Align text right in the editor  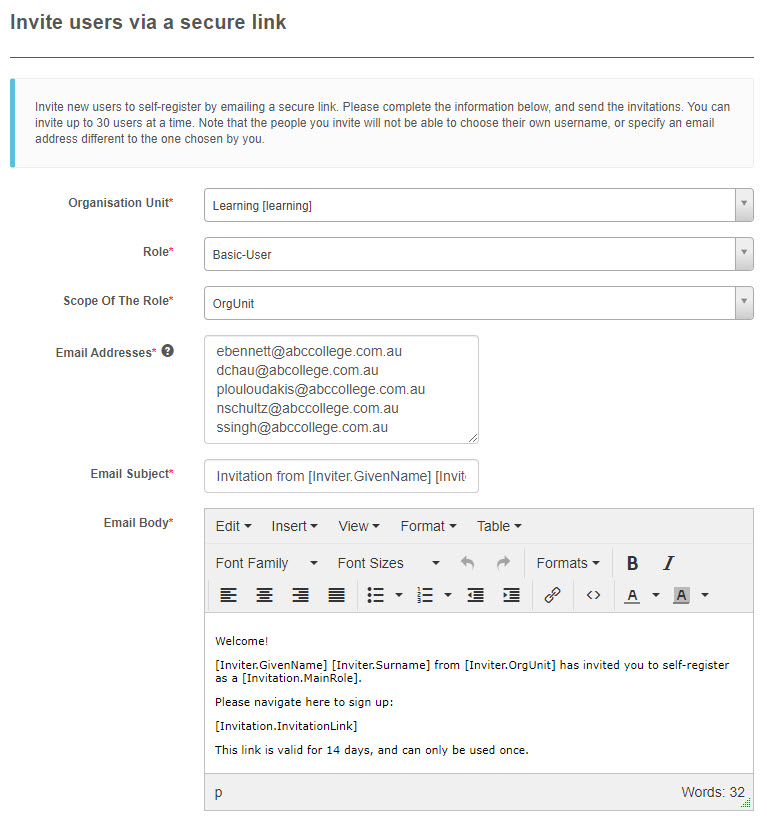[x=300, y=595]
